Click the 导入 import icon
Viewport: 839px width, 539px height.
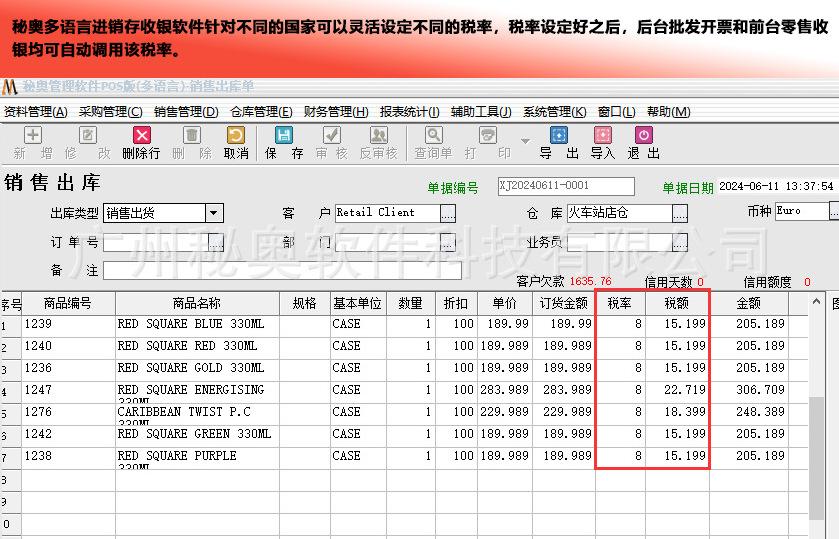coord(602,135)
